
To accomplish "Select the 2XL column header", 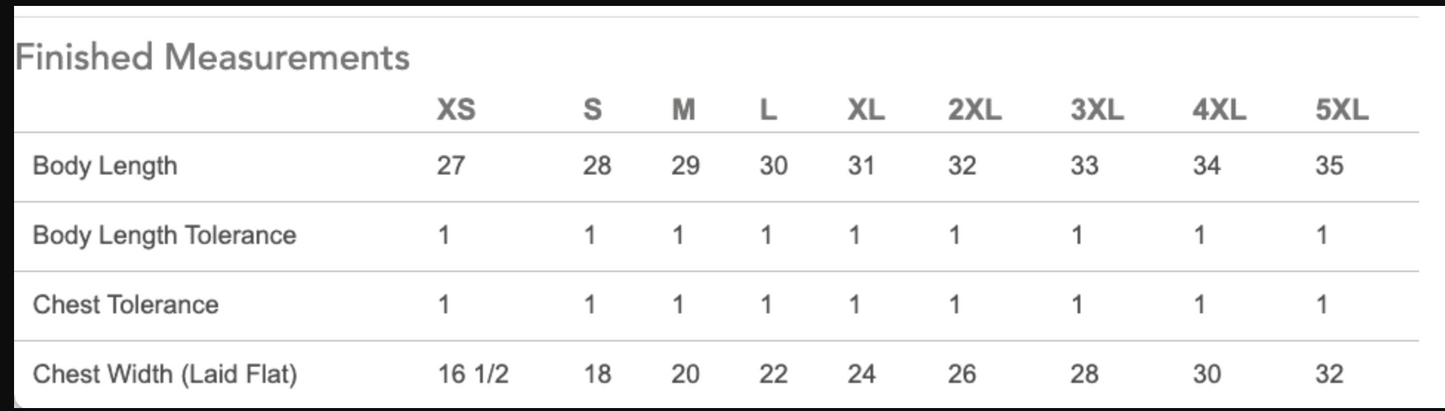I will 974,110.
